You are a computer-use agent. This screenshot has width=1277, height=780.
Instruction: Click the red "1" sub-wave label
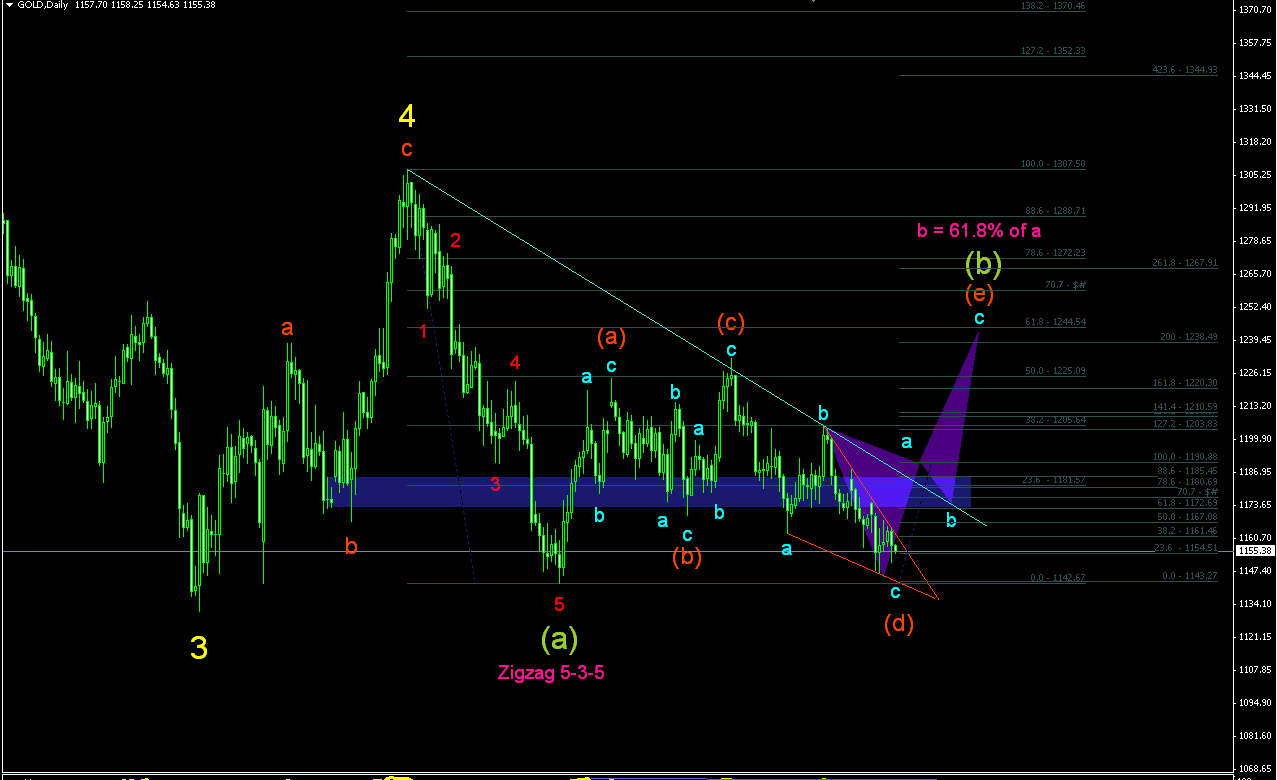click(x=424, y=331)
